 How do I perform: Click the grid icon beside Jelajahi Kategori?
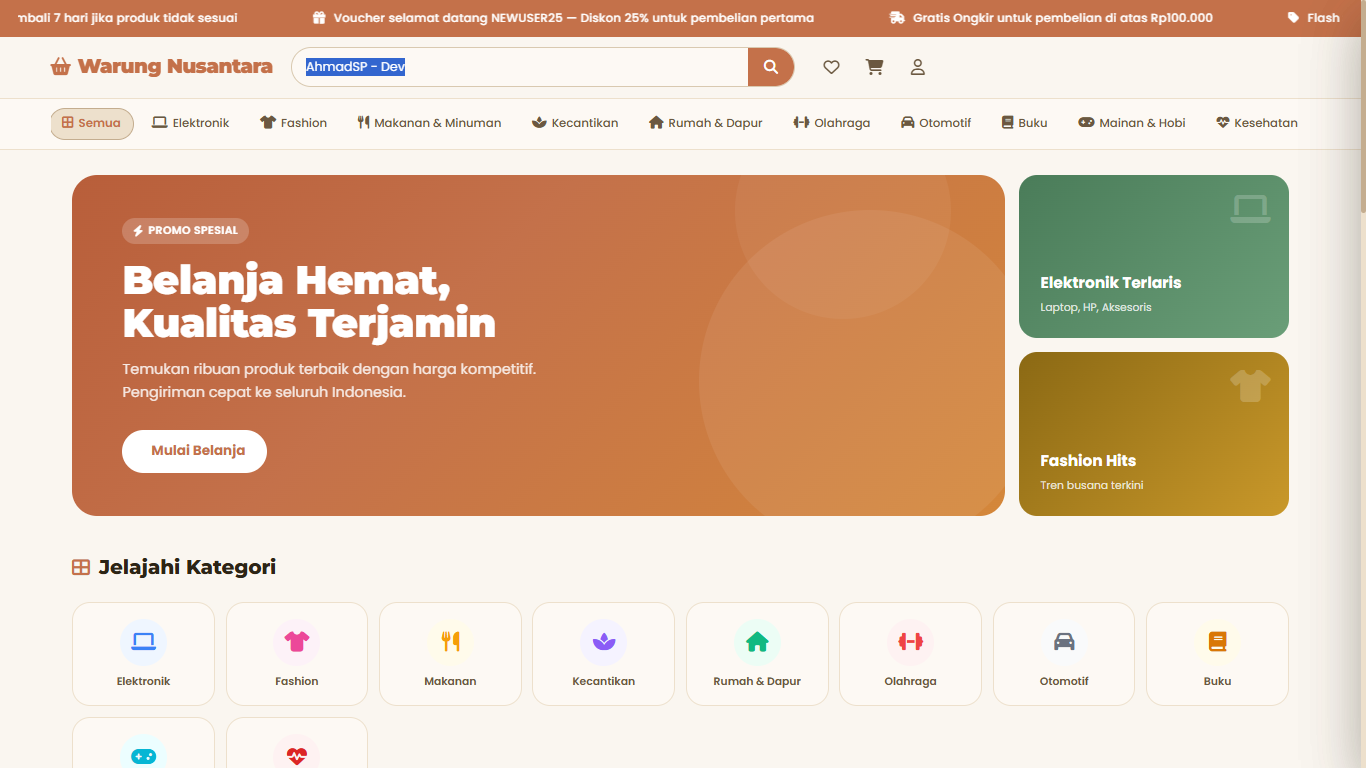[81, 568]
